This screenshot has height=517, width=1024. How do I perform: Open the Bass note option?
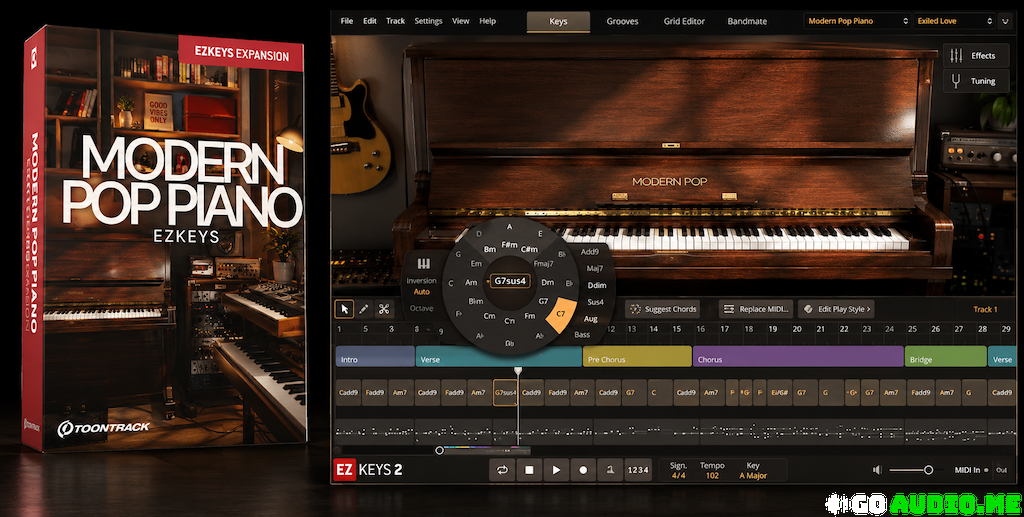click(x=582, y=335)
